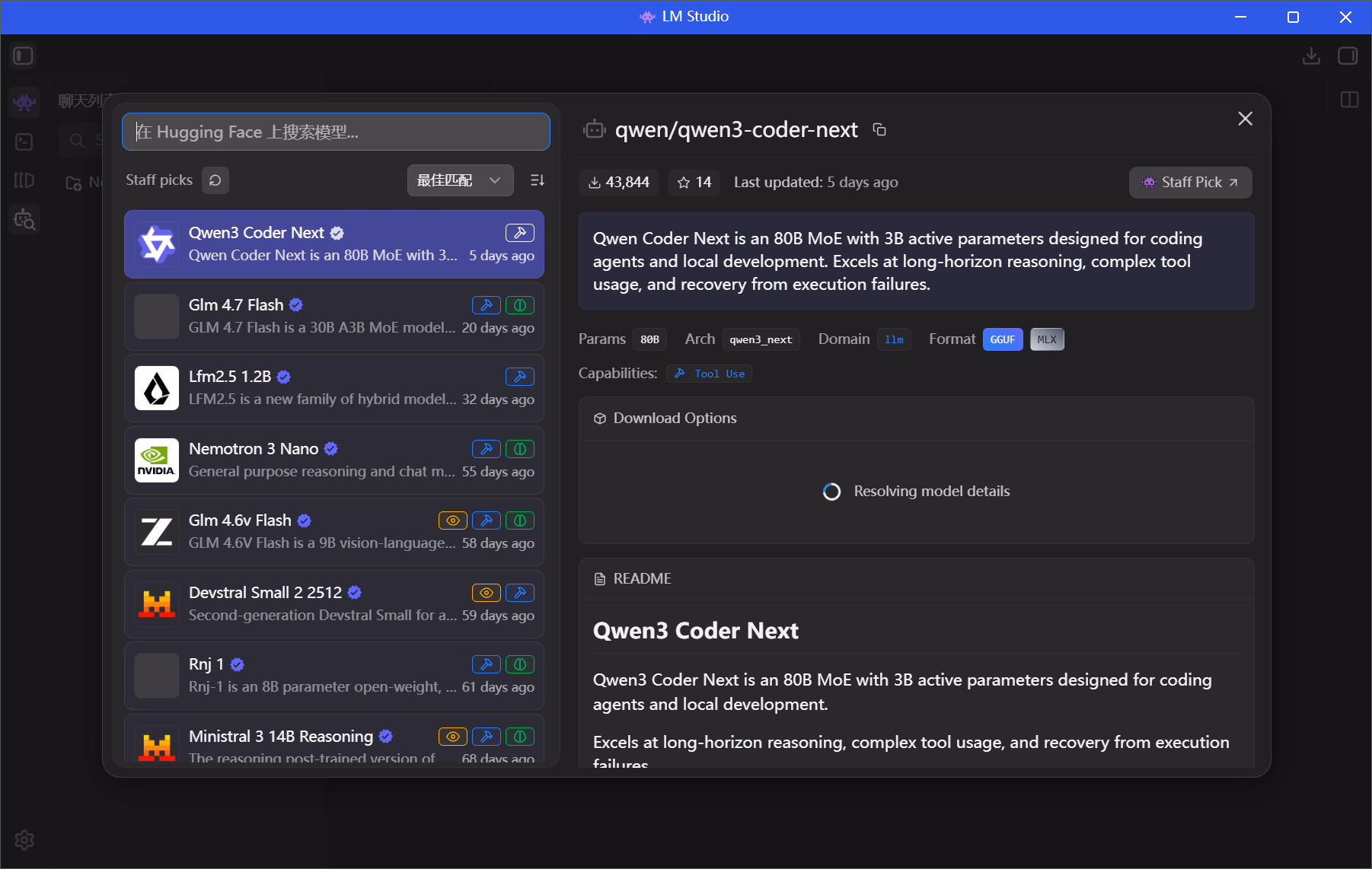The image size is (1372, 869).
Task: Open the My Models library sidebar icon
Action: 24,180
